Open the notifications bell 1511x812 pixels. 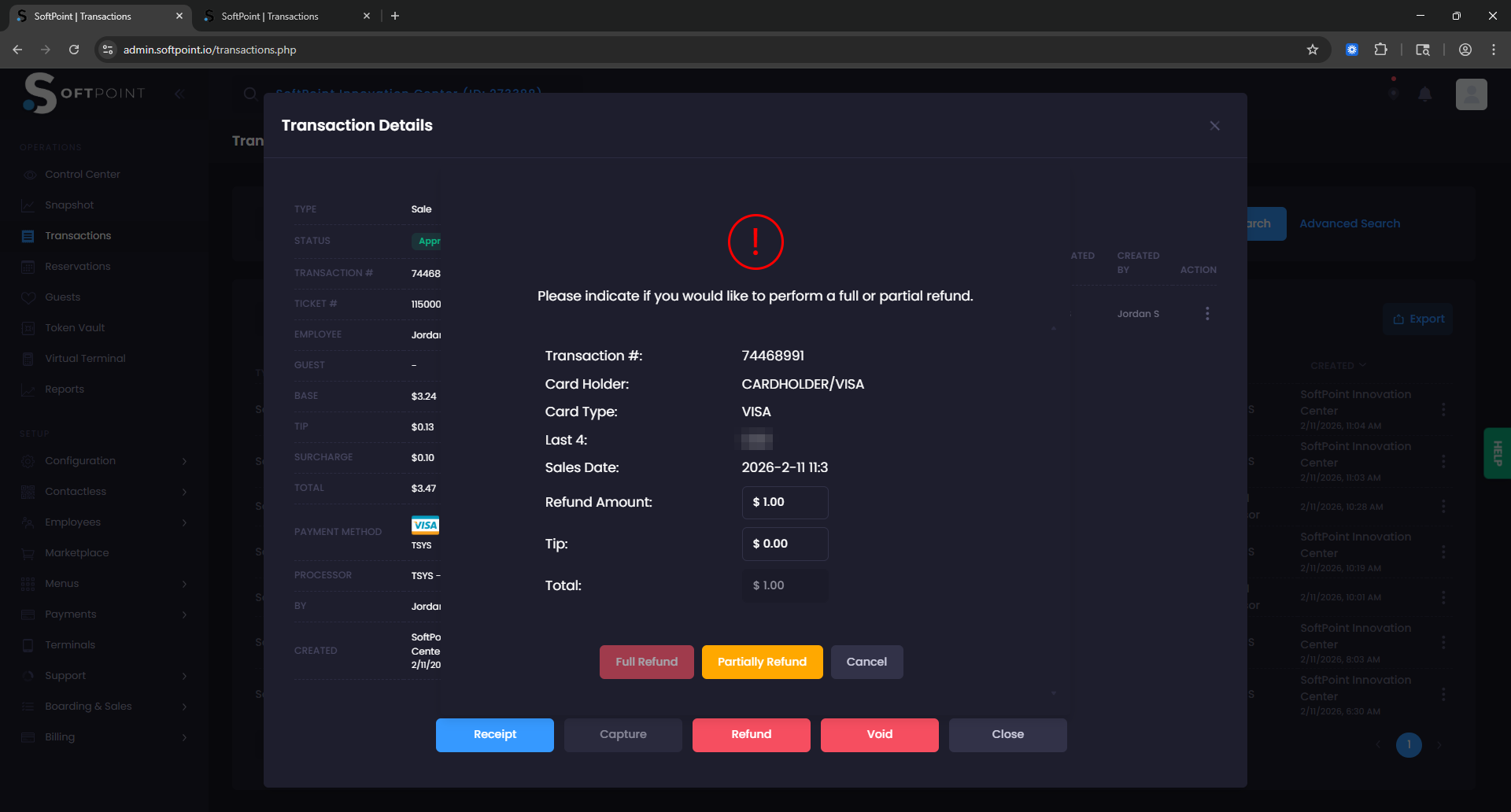[1425, 94]
